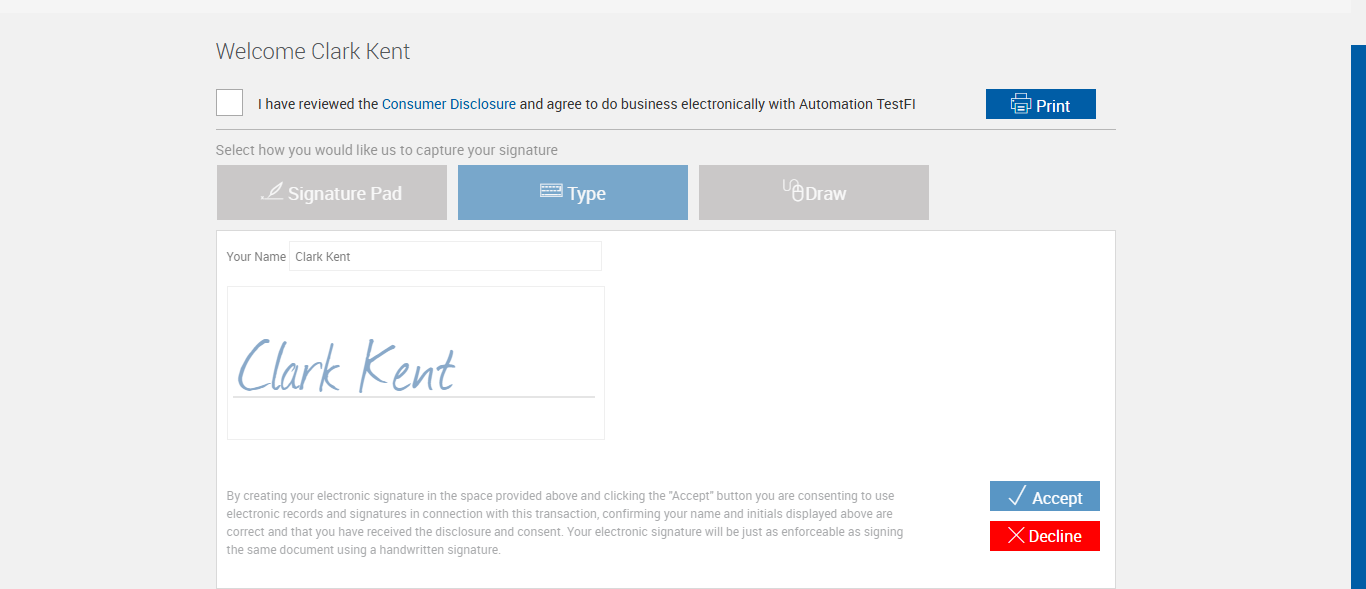The width and height of the screenshot is (1366, 589).
Task: Click the Your Name input field
Action: [x=445, y=256]
